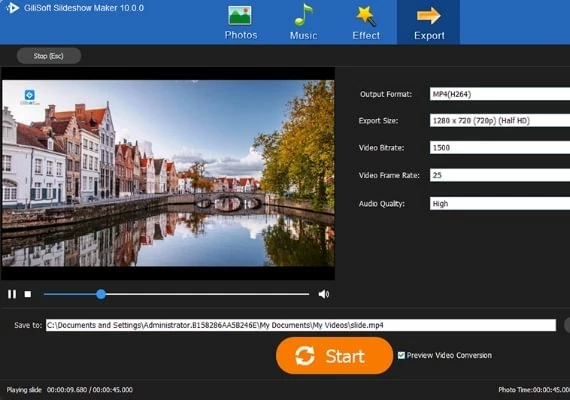Open the Video Frame Rate dropdown 25
This screenshot has height=400, width=570.
[500, 175]
